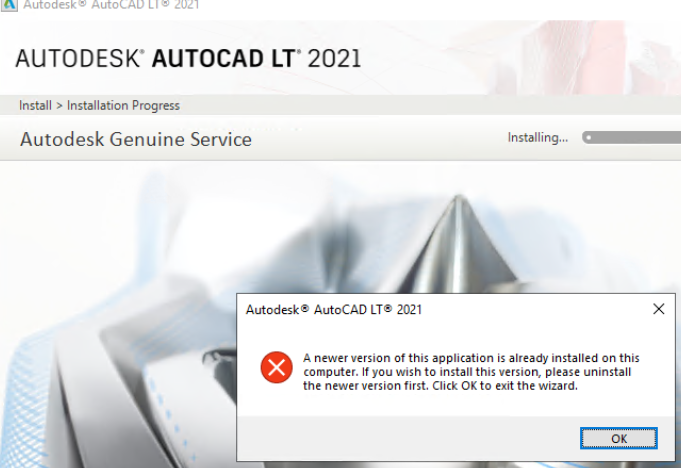Click the "Installing..." status label
Screen dimensions: 681x469
537,138
